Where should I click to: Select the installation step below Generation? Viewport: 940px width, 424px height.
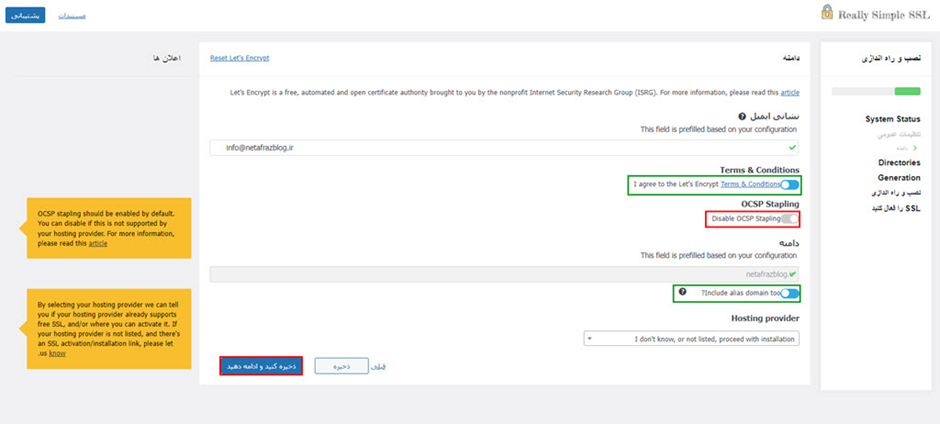coord(896,193)
